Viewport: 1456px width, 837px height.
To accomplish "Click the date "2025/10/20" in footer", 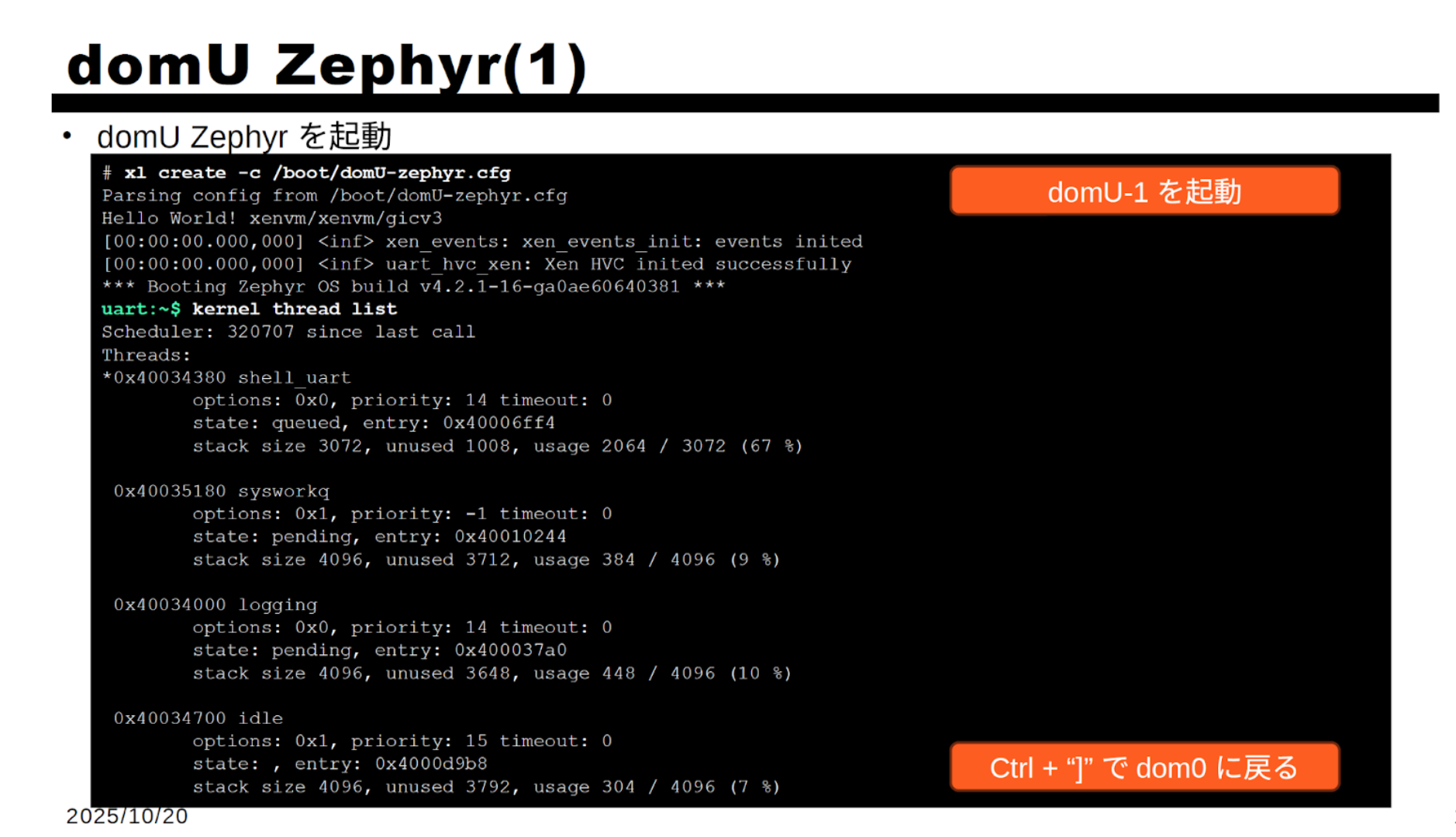I will [126, 816].
